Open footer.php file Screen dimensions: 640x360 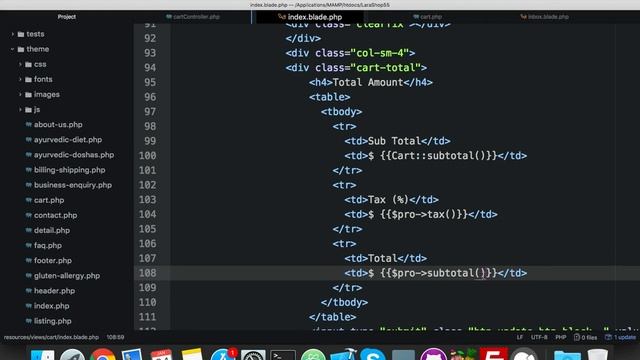53,260
